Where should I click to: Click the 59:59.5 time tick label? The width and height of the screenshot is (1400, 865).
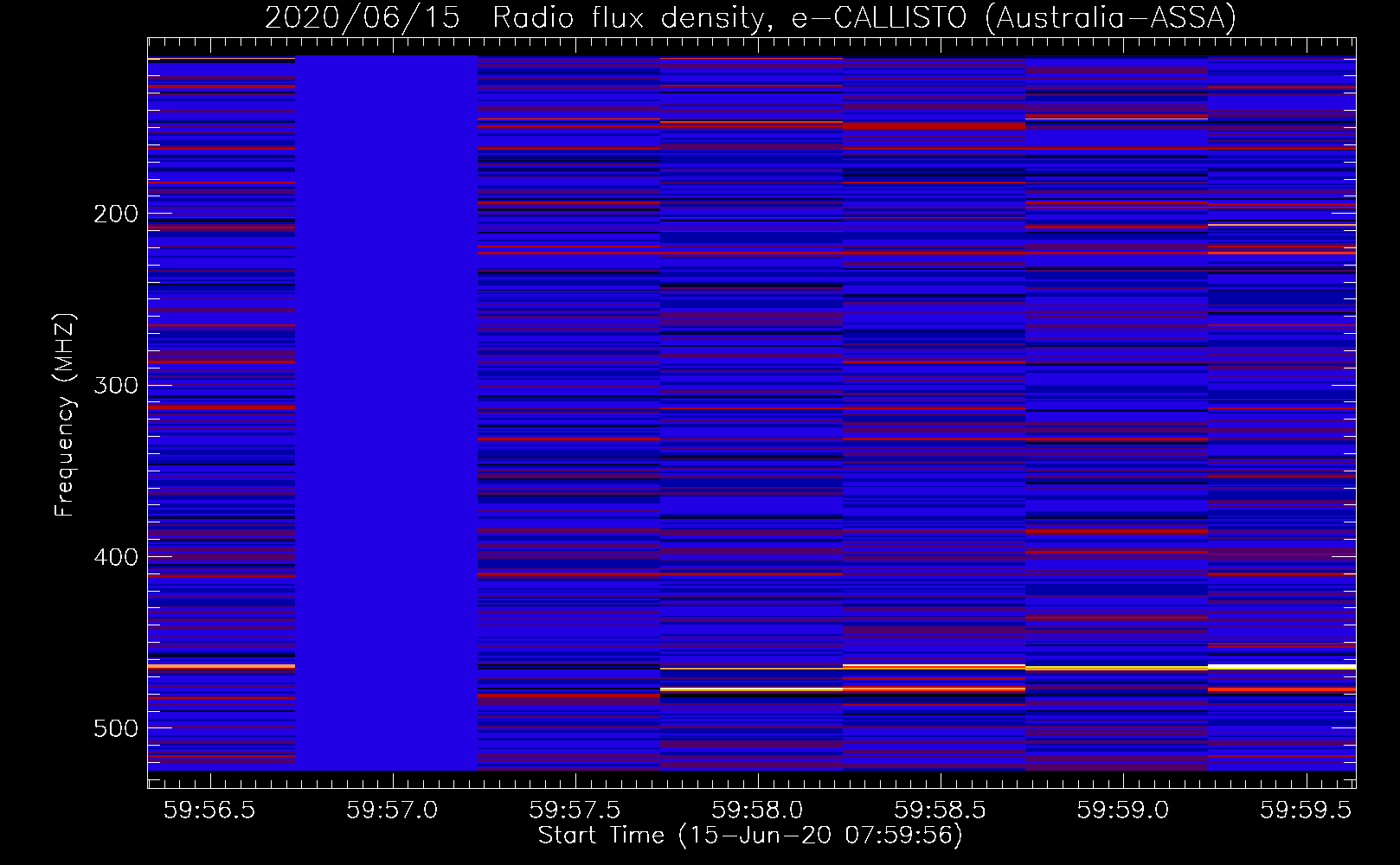(1306, 810)
